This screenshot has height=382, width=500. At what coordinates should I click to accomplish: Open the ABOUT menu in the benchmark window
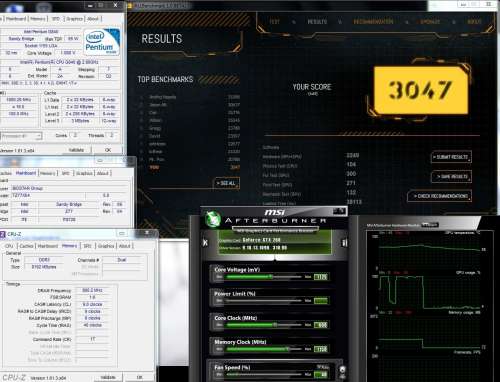pos(474,22)
